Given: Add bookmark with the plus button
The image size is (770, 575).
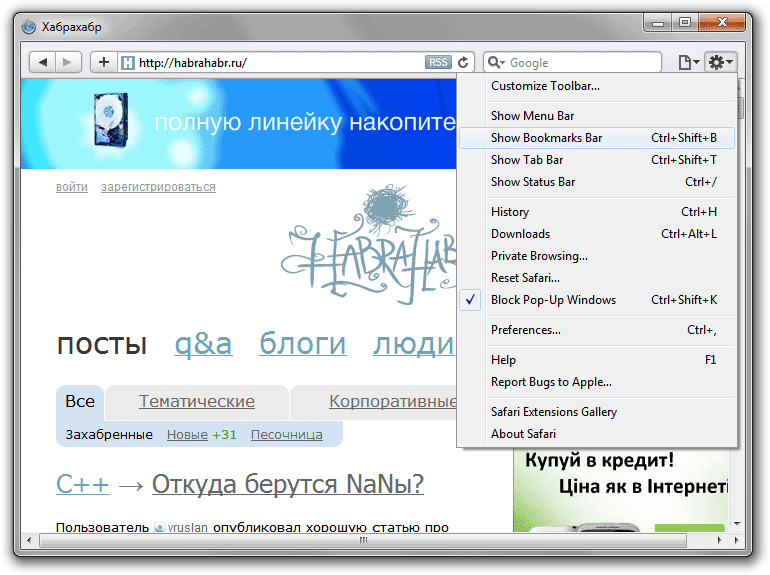Looking at the screenshot, I should (104, 62).
